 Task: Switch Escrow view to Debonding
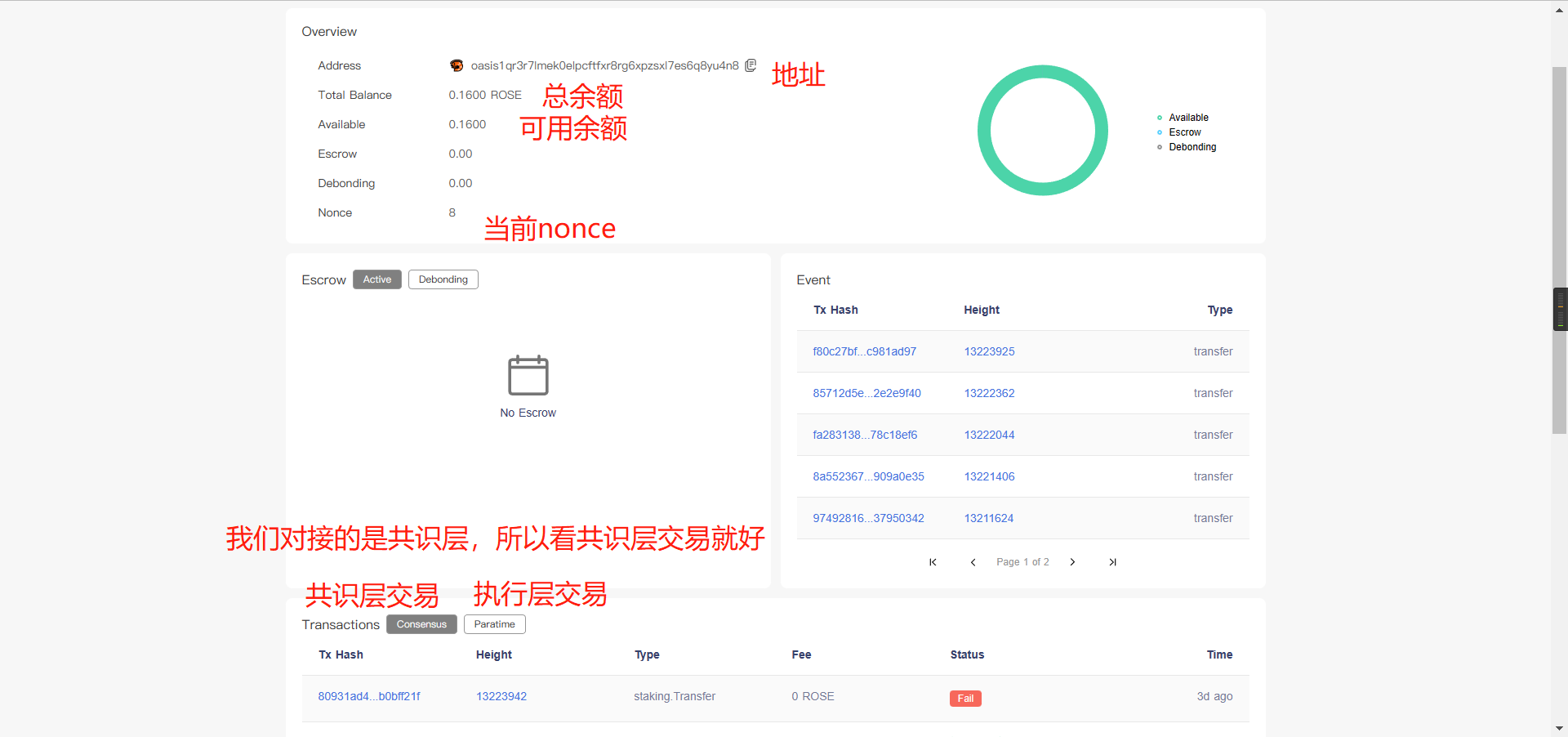click(x=443, y=279)
